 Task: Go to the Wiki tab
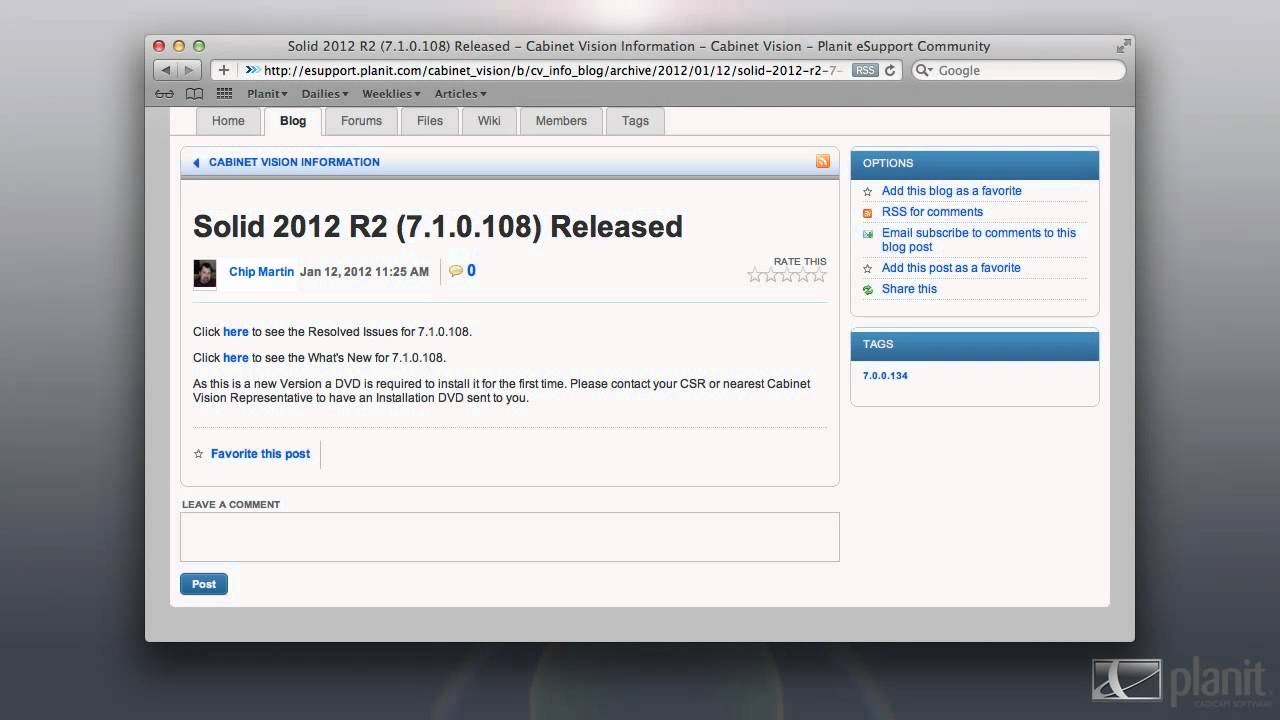point(489,121)
